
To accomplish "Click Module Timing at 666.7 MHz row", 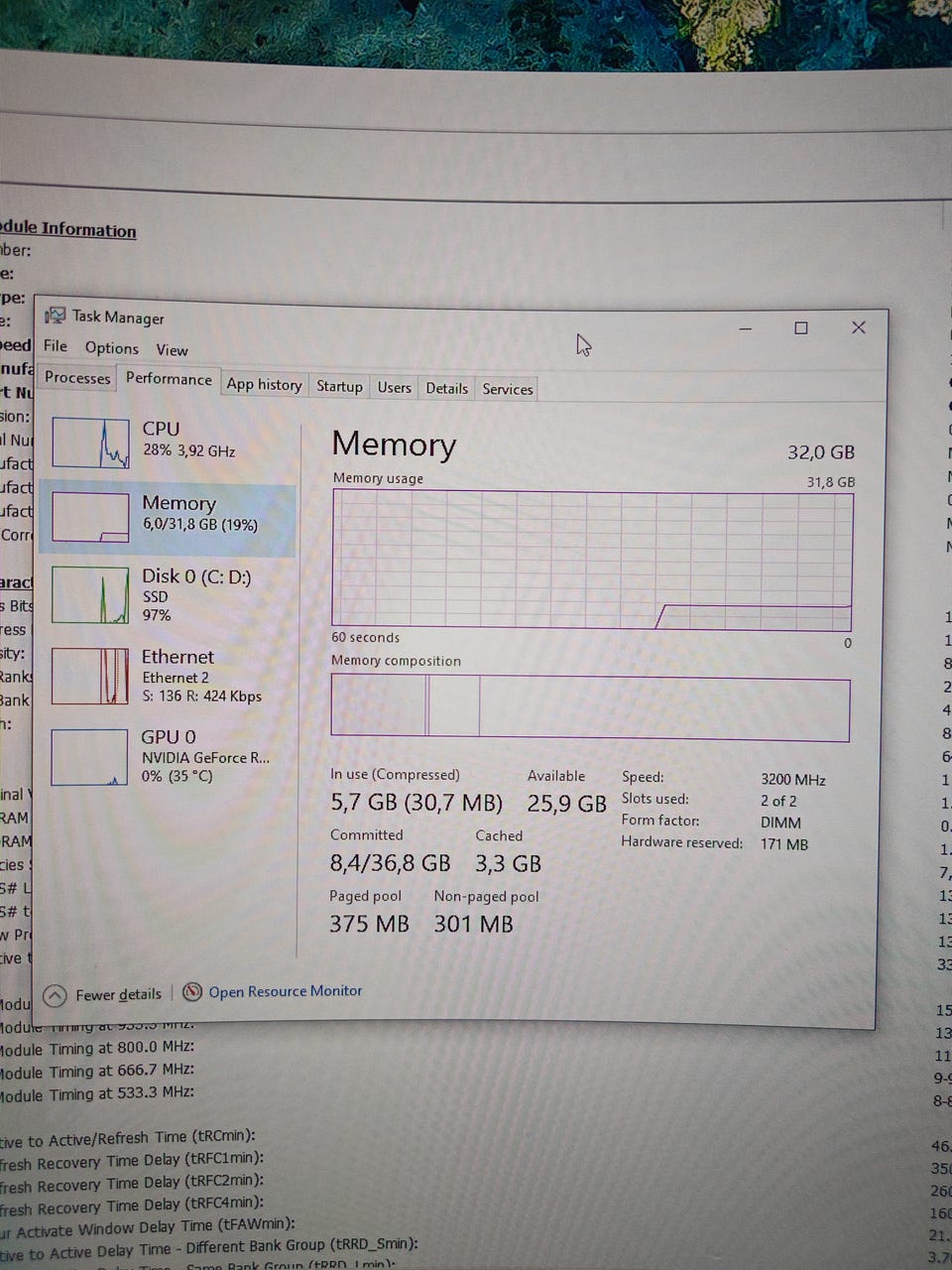I will [97, 1070].
